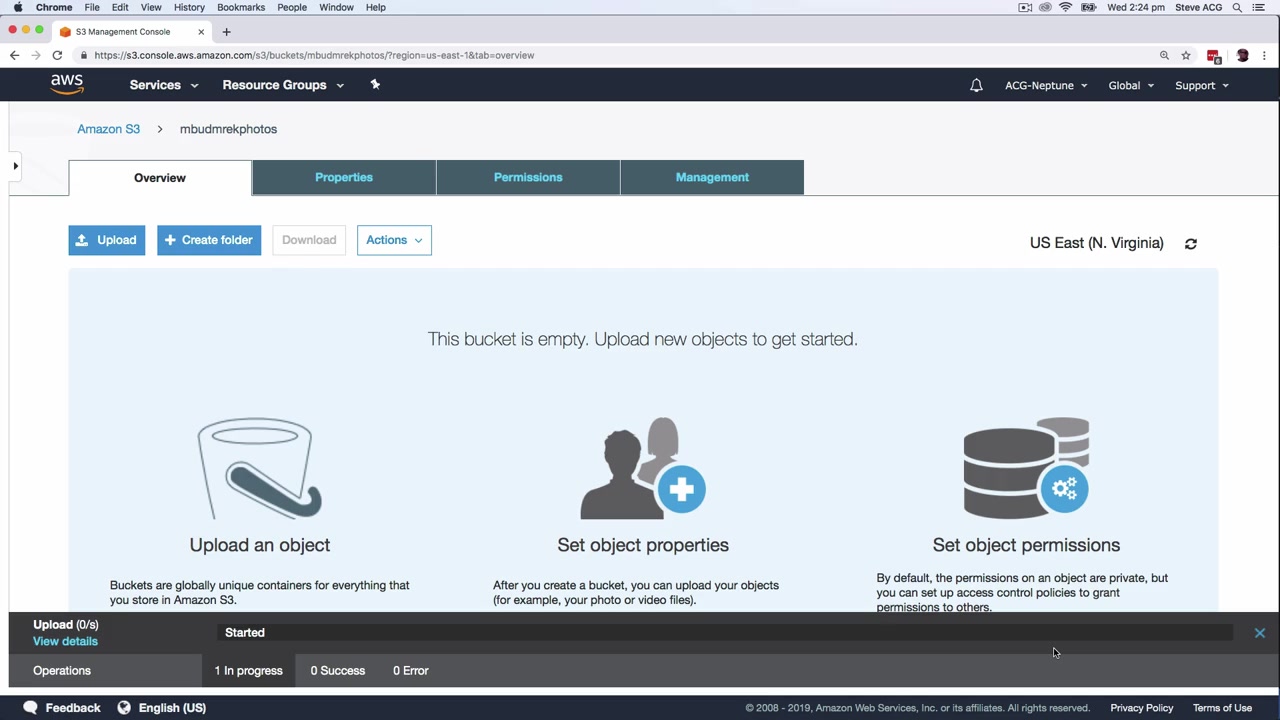This screenshot has height=720, width=1280.
Task: Expand the left side navigation panel arrow
Action: click(15, 166)
